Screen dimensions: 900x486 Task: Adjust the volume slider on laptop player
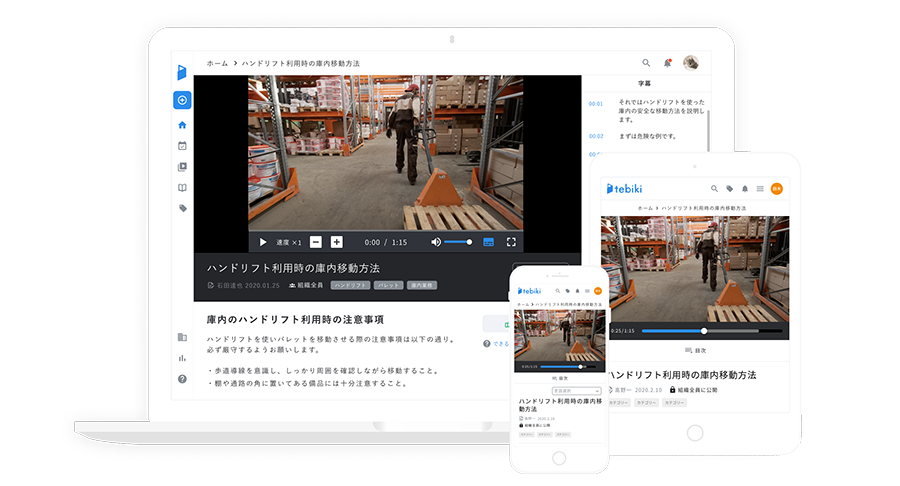tap(458, 242)
